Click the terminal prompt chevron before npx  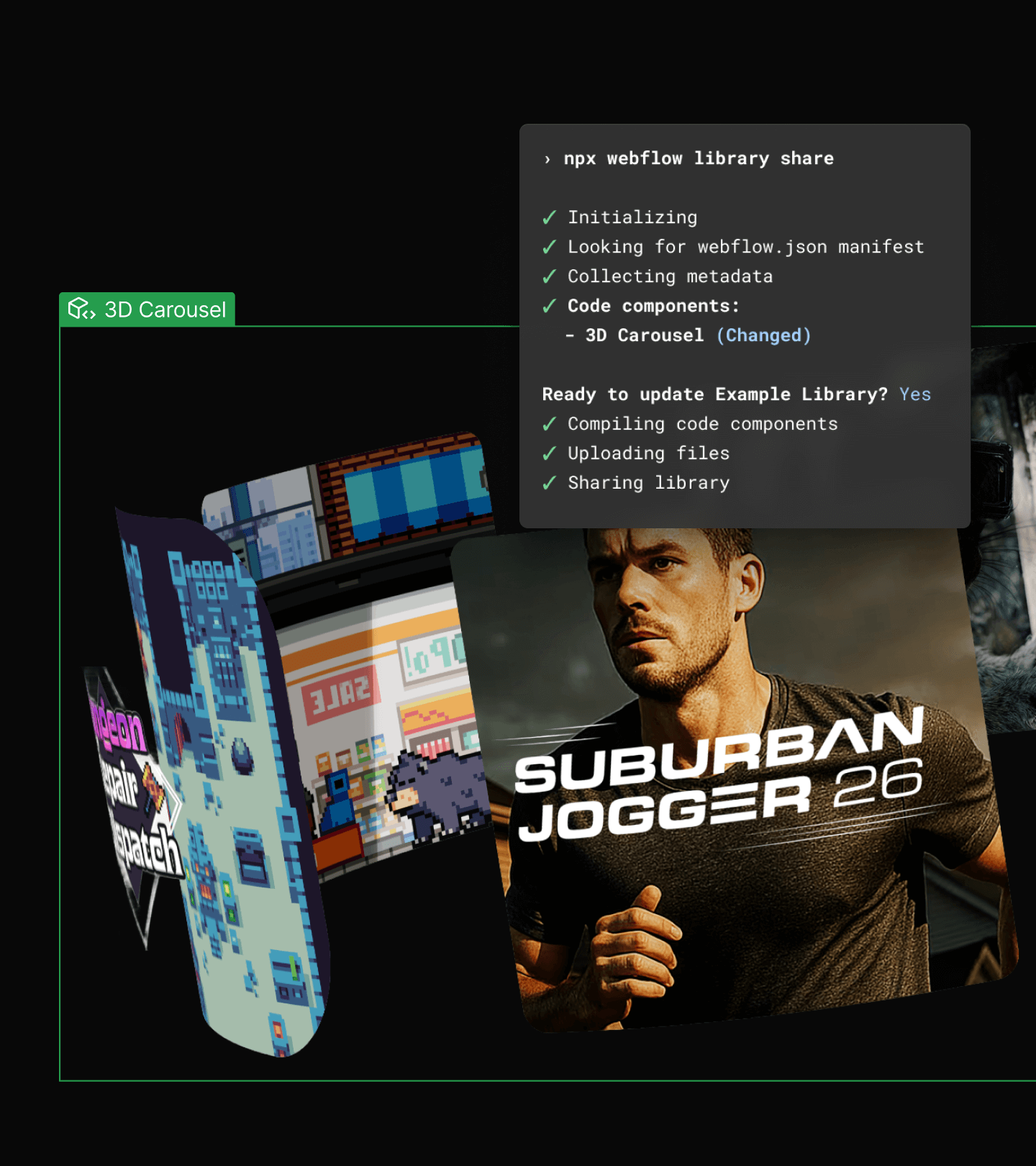click(547, 159)
